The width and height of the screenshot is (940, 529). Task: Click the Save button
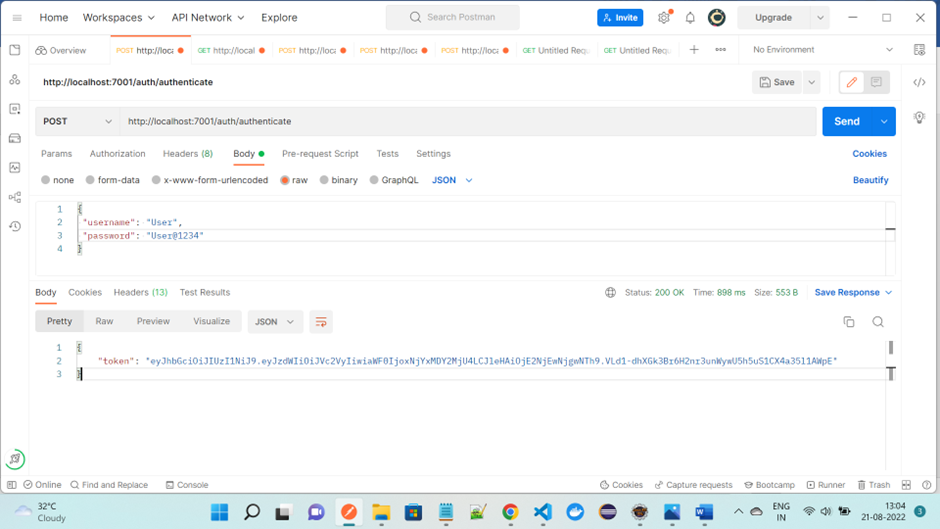[777, 82]
